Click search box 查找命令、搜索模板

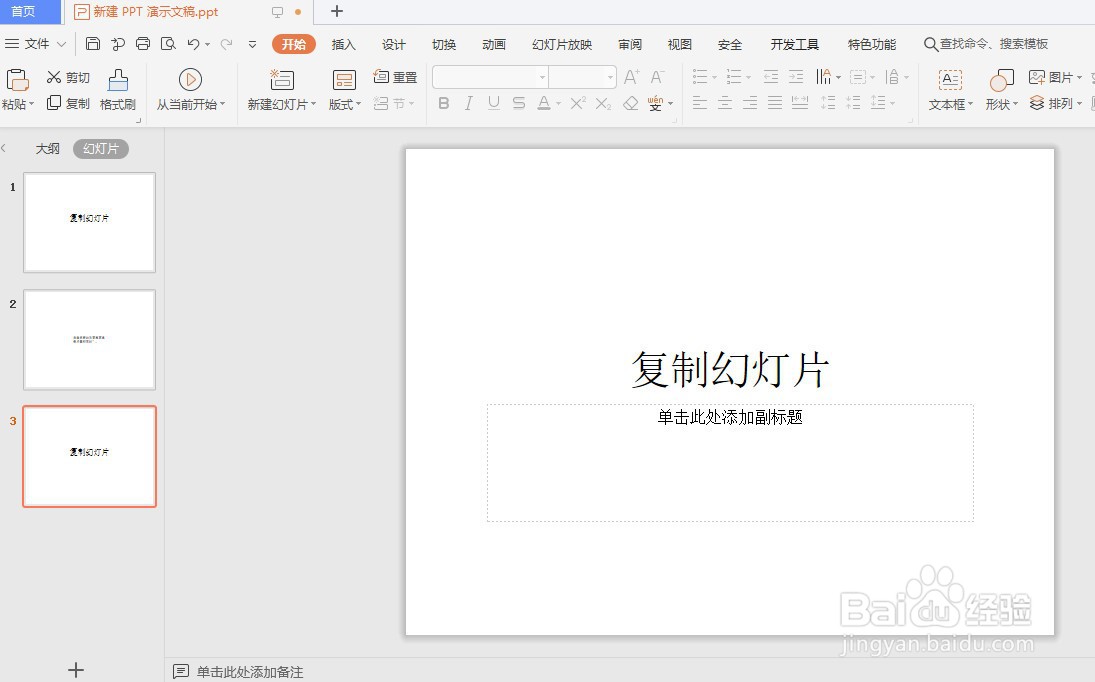pos(986,44)
